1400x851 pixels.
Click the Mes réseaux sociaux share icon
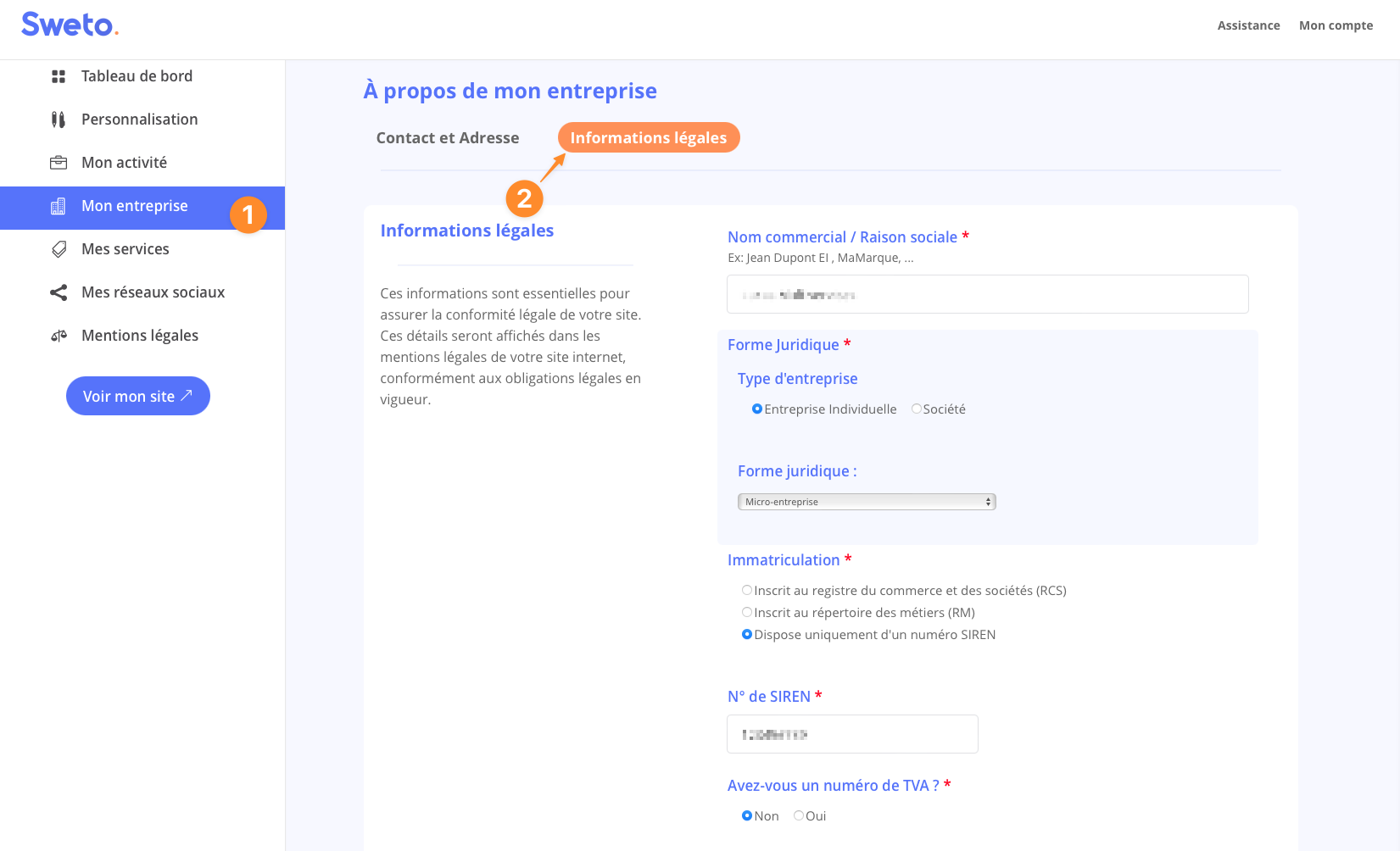[x=59, y=292]
